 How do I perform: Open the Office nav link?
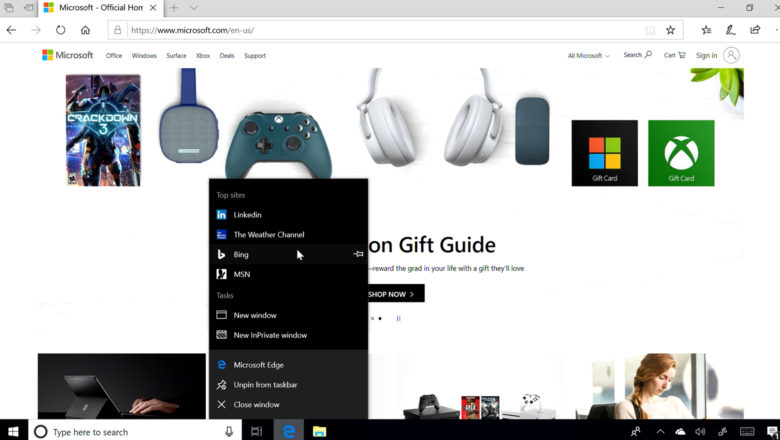pos(114,56)
